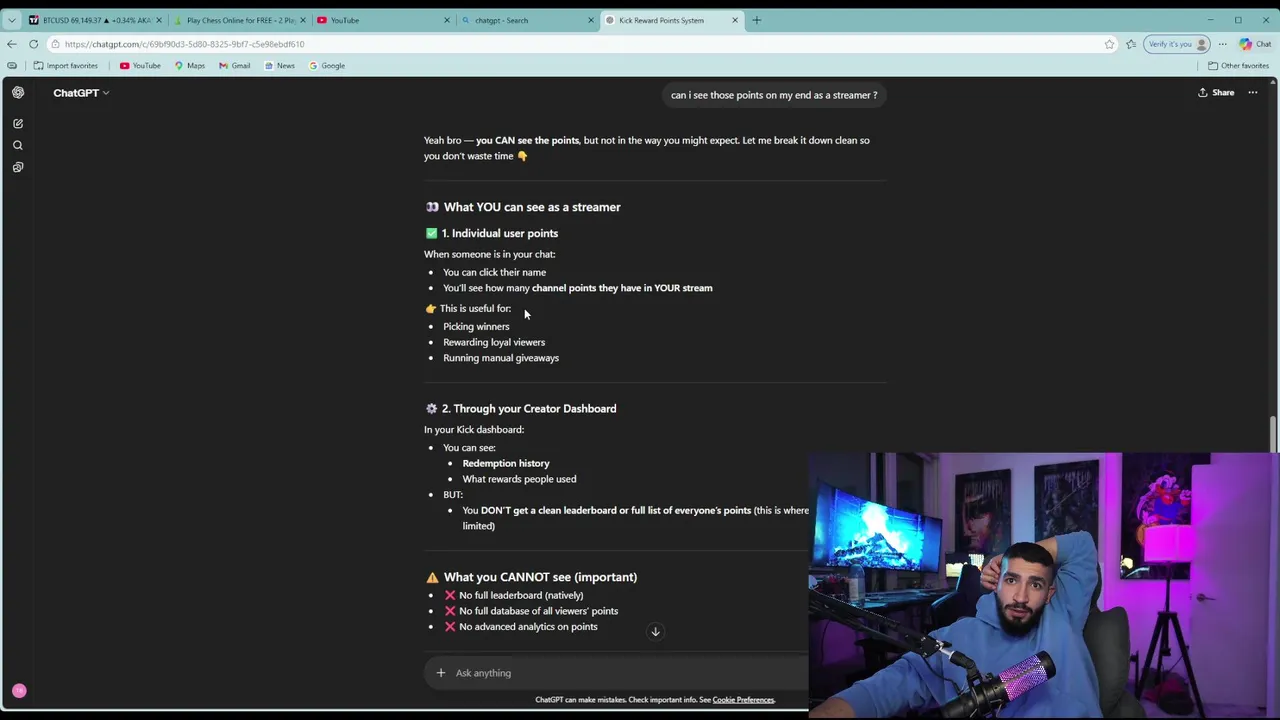1280x720 pixels.
Task: Click the Verify it's you profile button
Action: (x=1178, y=44)
